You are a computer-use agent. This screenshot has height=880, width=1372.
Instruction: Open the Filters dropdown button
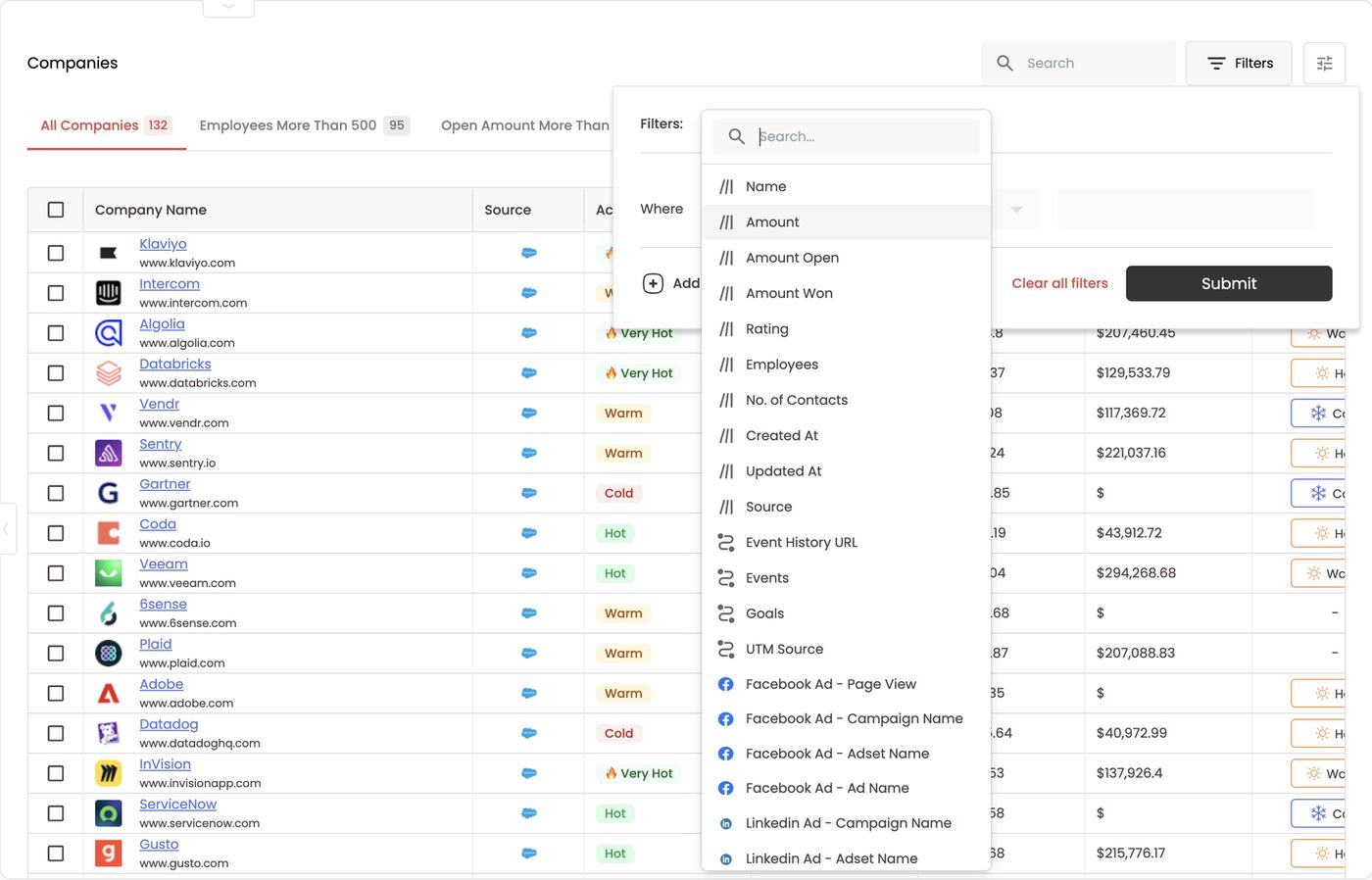coord(1239,63)
